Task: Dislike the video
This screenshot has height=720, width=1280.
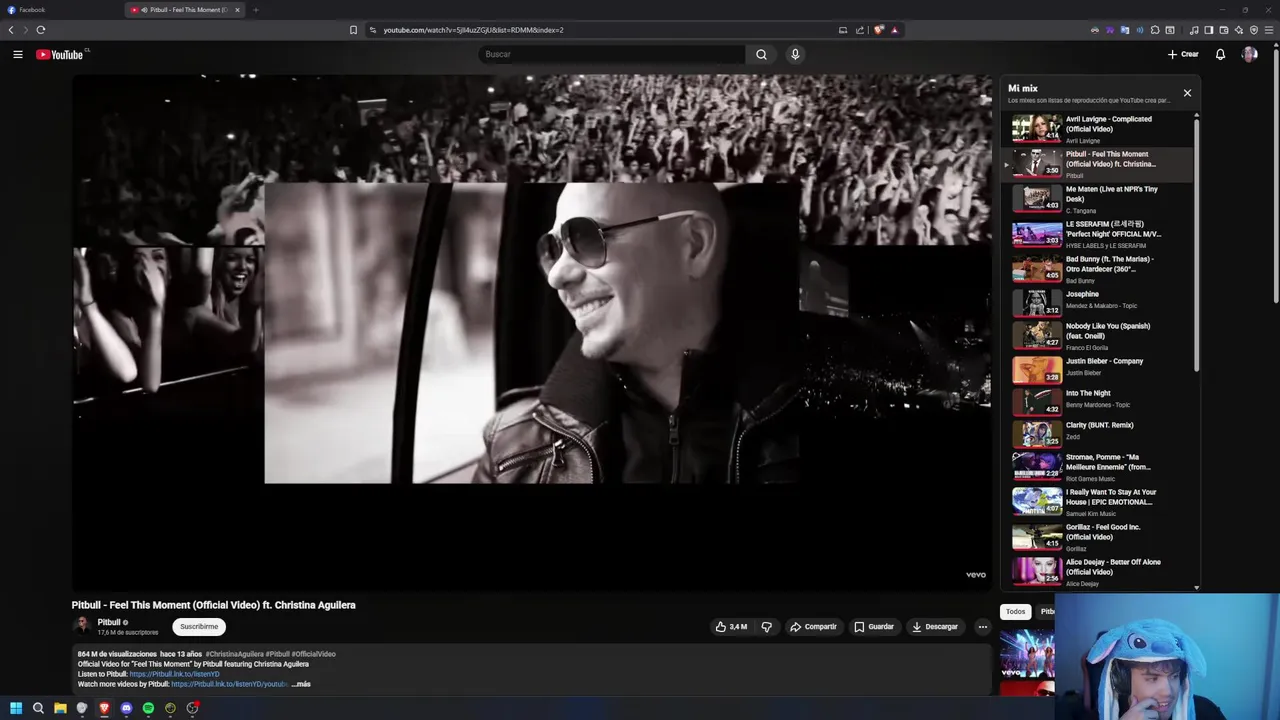Action: click(767, 627)
